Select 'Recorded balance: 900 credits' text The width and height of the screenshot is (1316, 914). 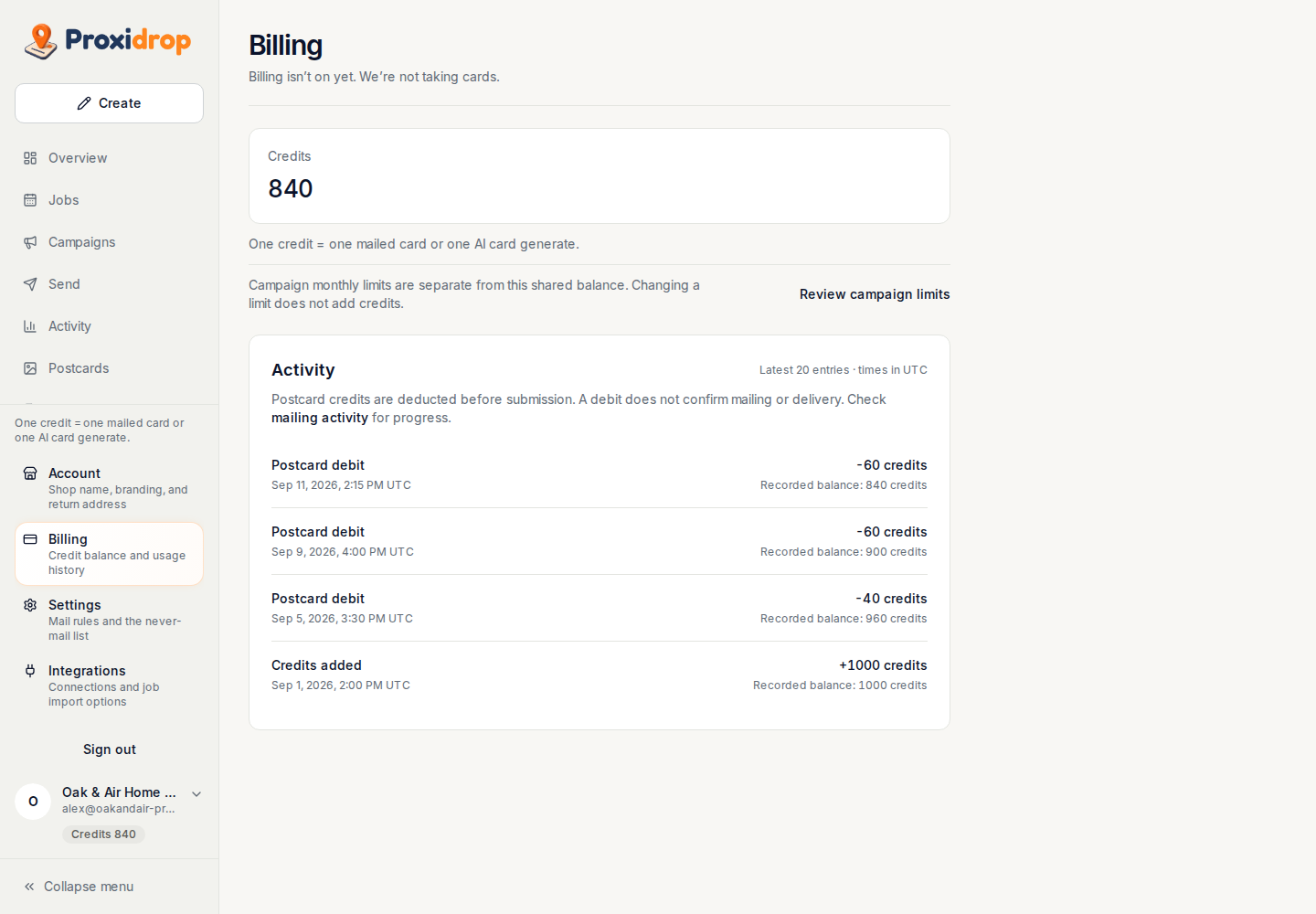click(x=844, y=552)
